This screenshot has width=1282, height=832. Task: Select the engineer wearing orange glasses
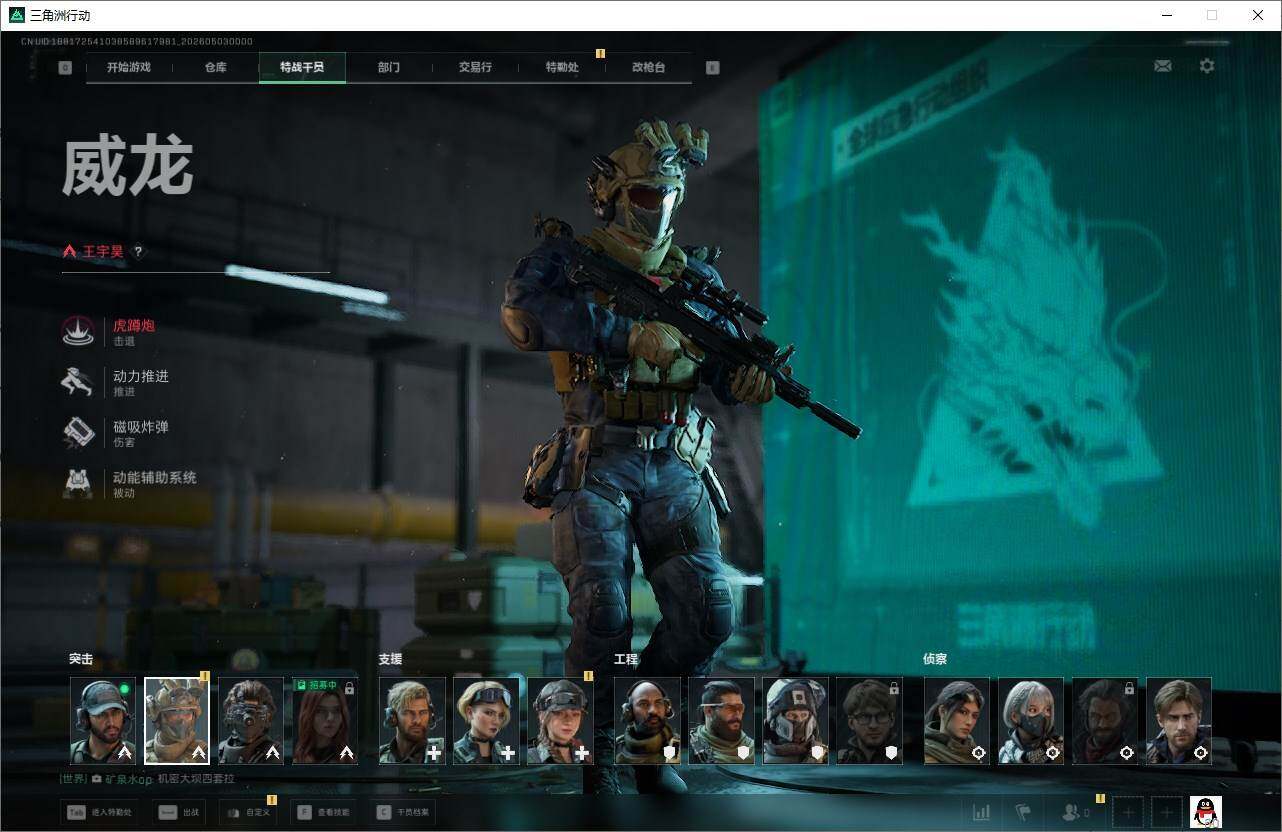[x=721, y=721]
